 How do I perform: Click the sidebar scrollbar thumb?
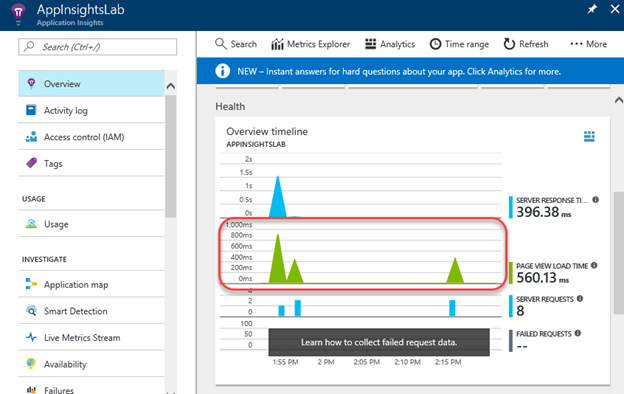(171, 156)
